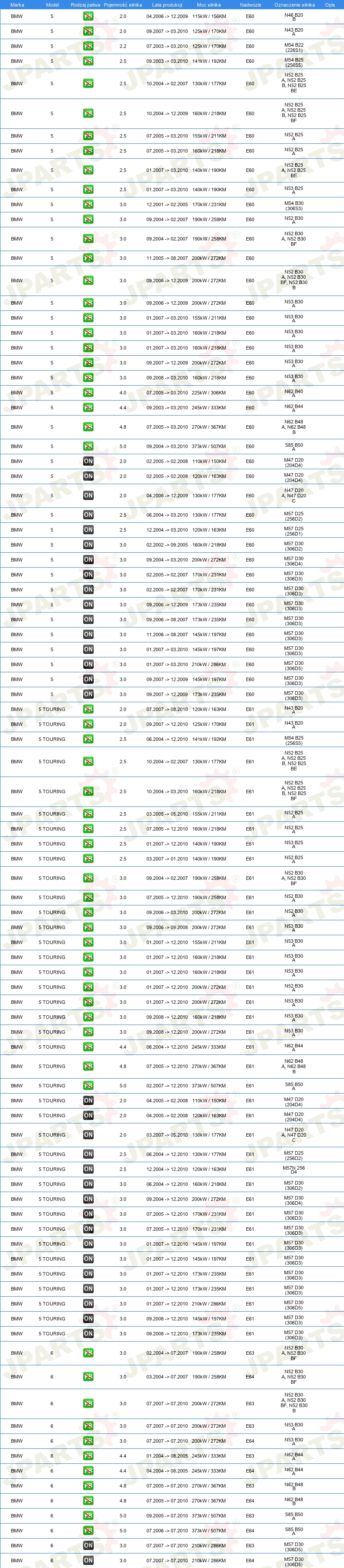Click date cell 06.2004 -> 03.2010

167,515
